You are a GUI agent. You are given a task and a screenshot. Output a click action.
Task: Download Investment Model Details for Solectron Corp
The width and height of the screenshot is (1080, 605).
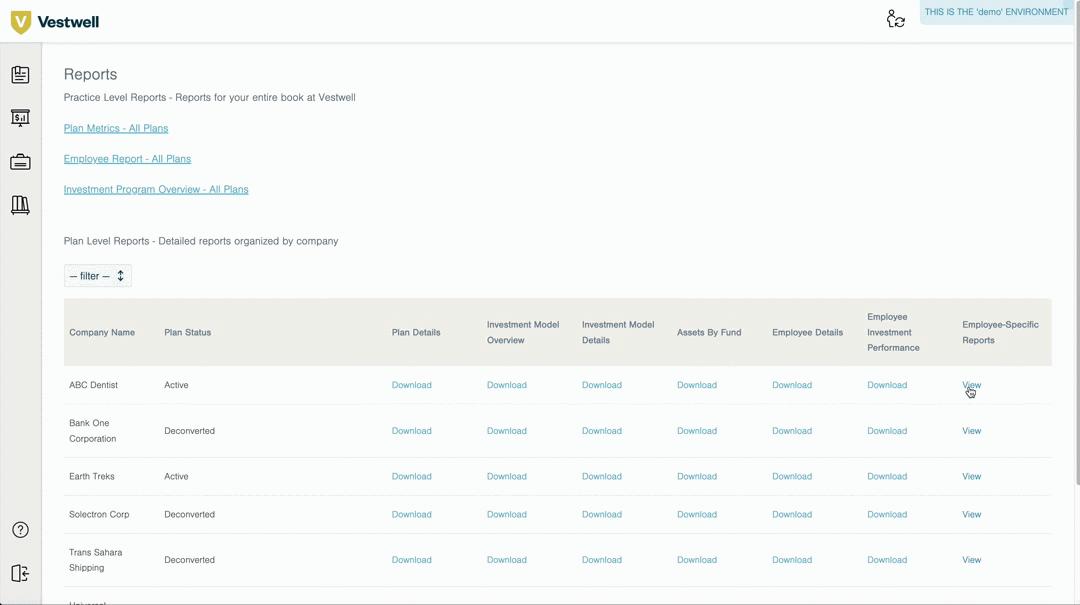click(x=602, y=514)
